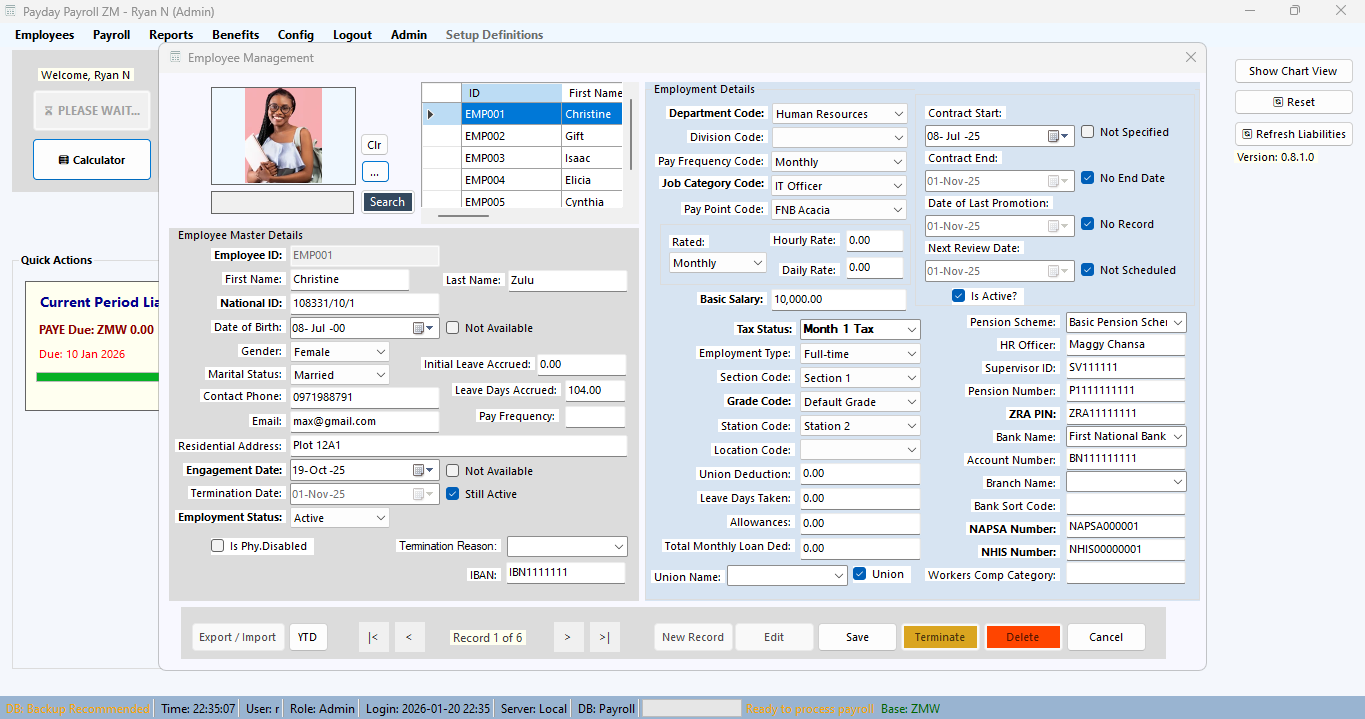Image resolution: width=1365 pixels, height=719 pixels.
Task: Click the Terminate button
Action: 939,637
